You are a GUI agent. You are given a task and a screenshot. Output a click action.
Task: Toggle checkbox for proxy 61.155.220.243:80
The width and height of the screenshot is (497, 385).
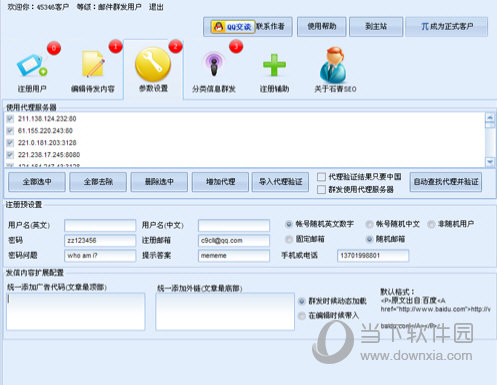click(x=10, y=131)
